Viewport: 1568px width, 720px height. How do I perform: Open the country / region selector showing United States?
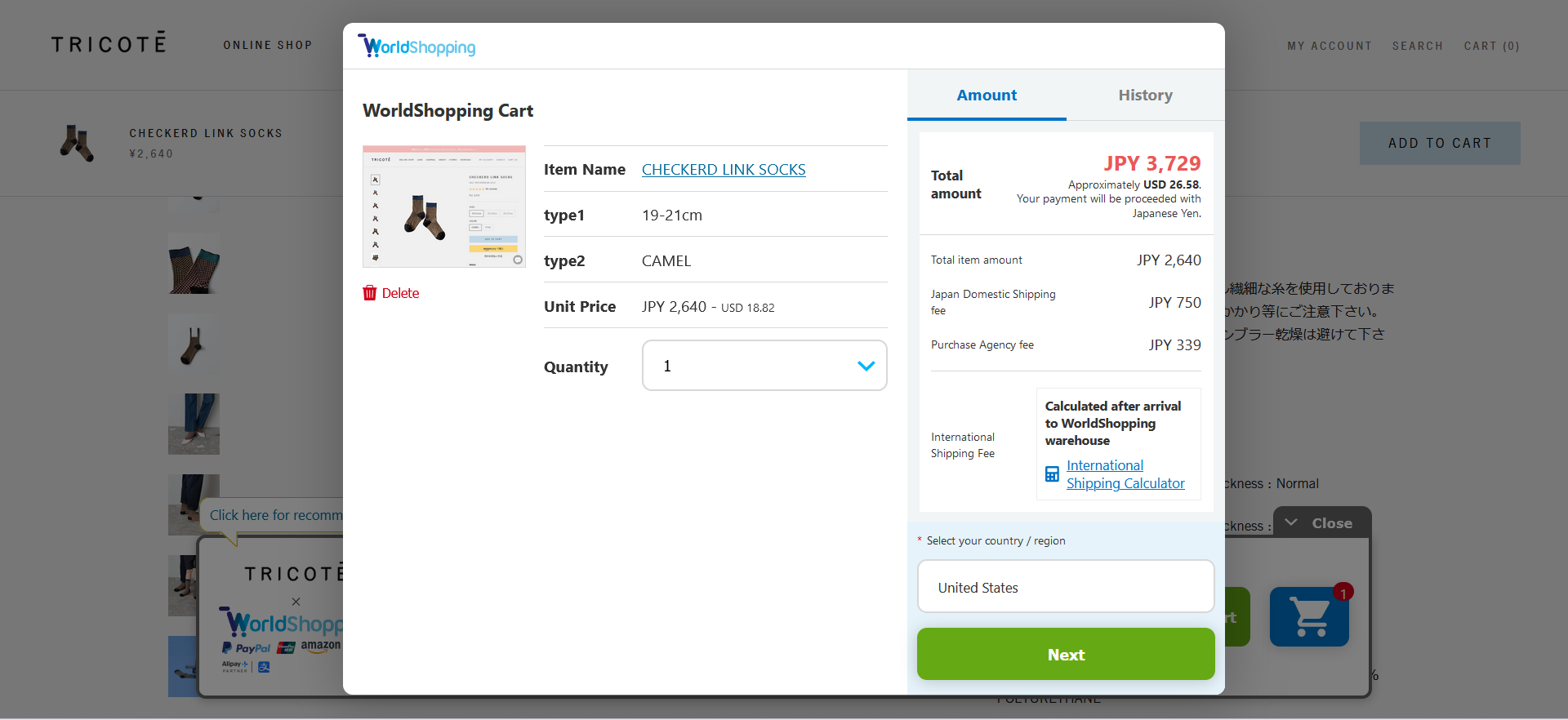click(x=1066, y=587)
